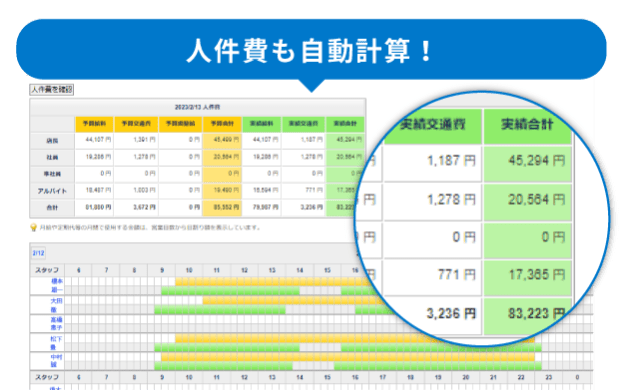Click the 79,987 円 total actual salary cell
Viewport: 630px width, 390px height.
point(262,207)
